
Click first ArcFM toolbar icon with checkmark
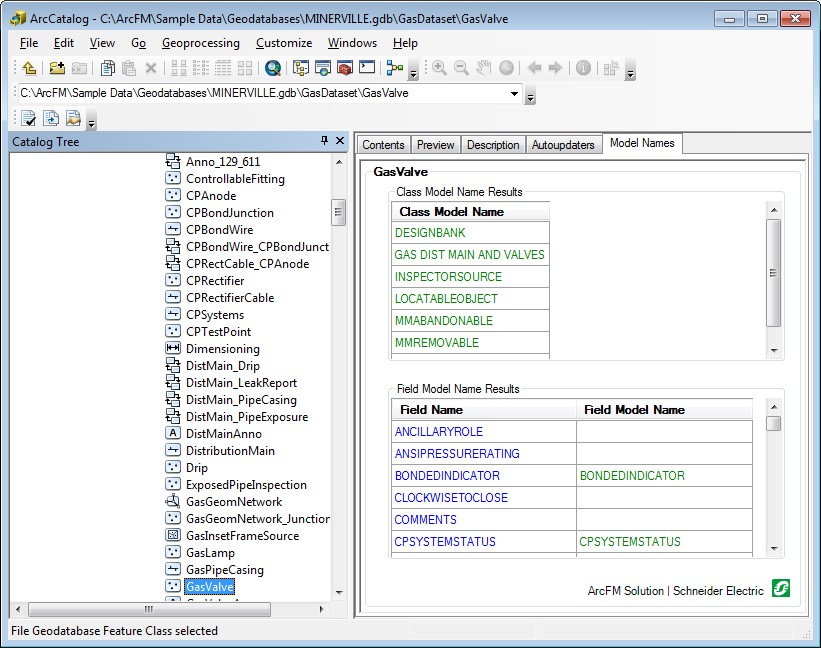pyautogui.click(x=28, y=118)
